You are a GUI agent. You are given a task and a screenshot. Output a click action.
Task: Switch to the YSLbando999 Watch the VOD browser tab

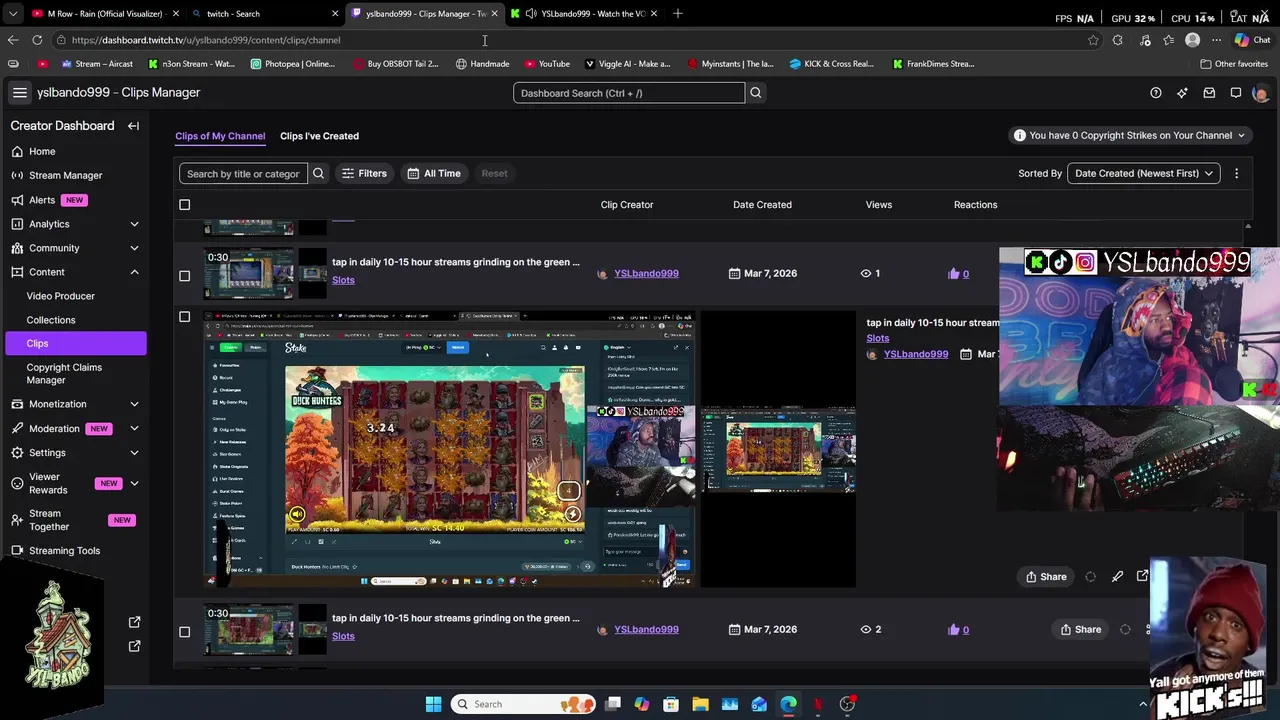coord(585,13)
